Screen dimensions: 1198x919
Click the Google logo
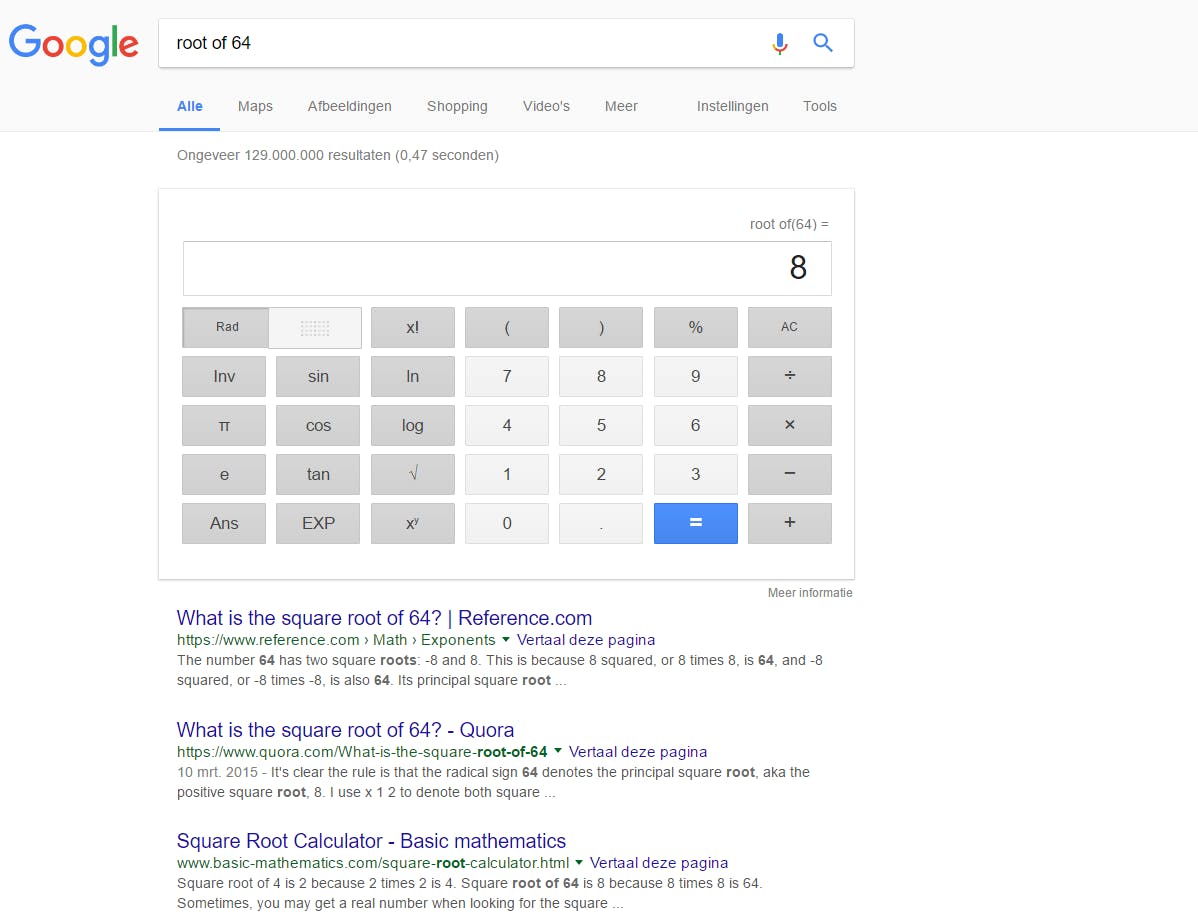click(x=74, y=44)
